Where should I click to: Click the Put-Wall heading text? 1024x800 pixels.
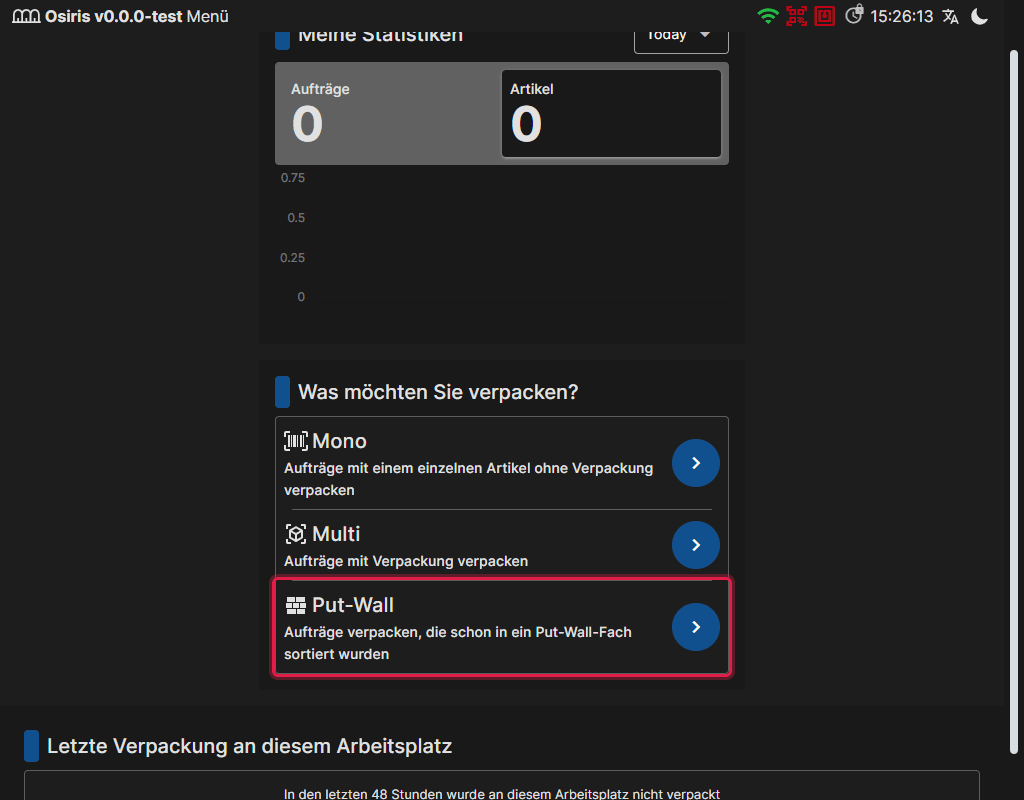pyautogui.click(x=353, y=605)
